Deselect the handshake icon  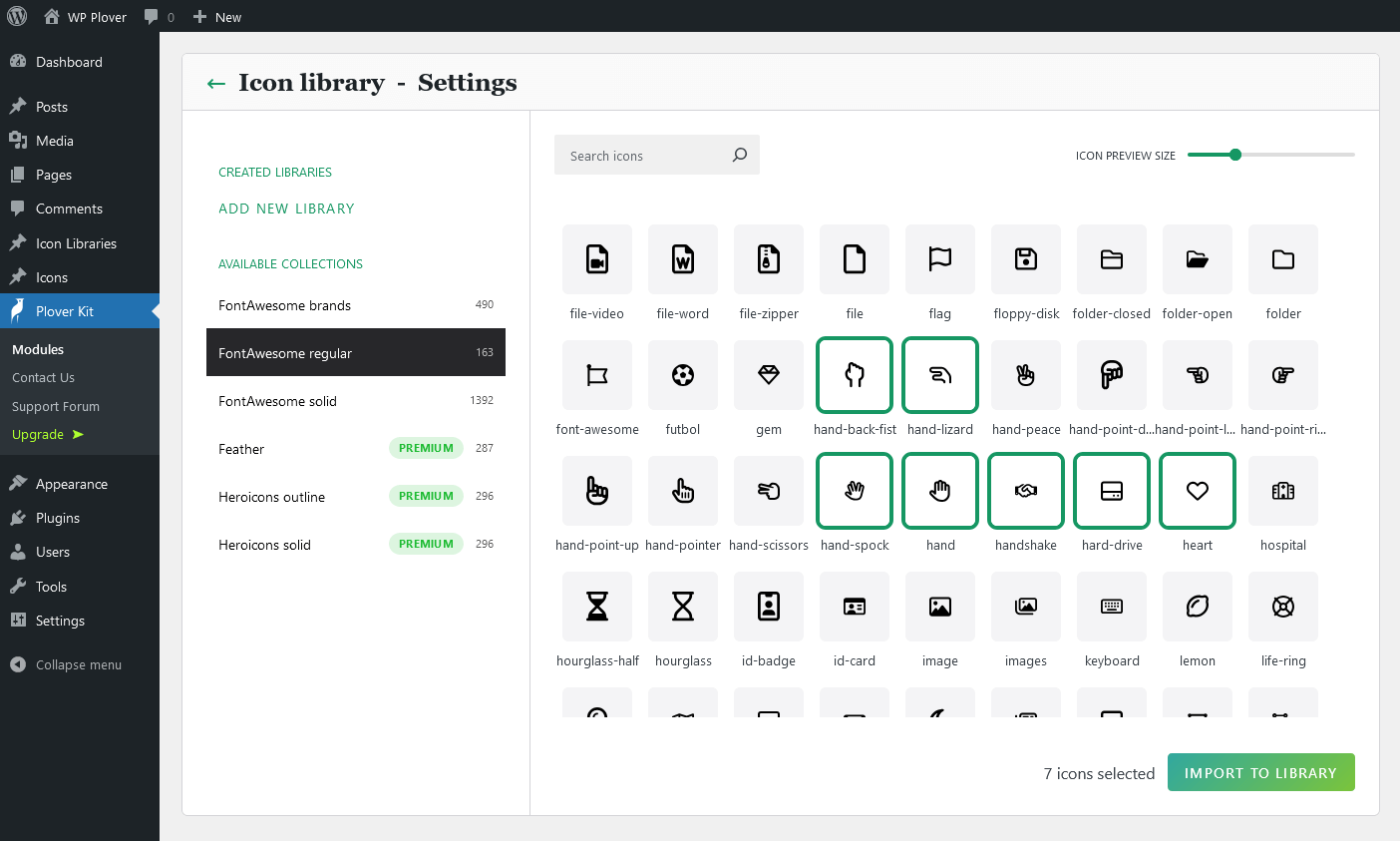[x=1025, y=491]
